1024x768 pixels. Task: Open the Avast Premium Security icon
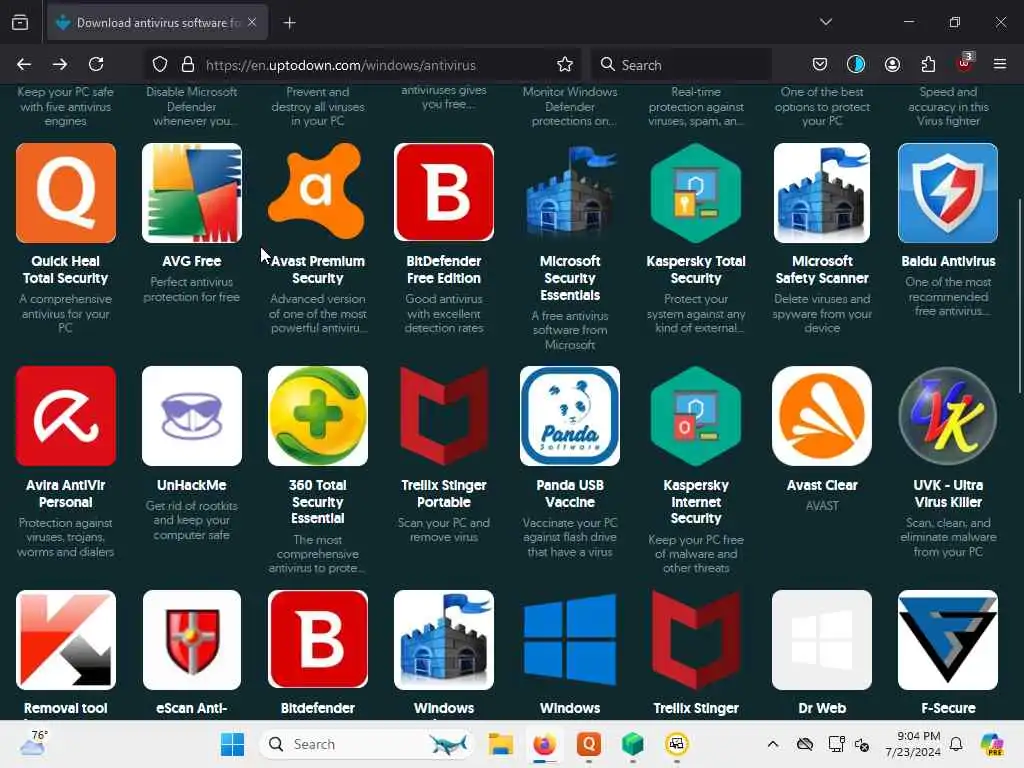[317, 193]
